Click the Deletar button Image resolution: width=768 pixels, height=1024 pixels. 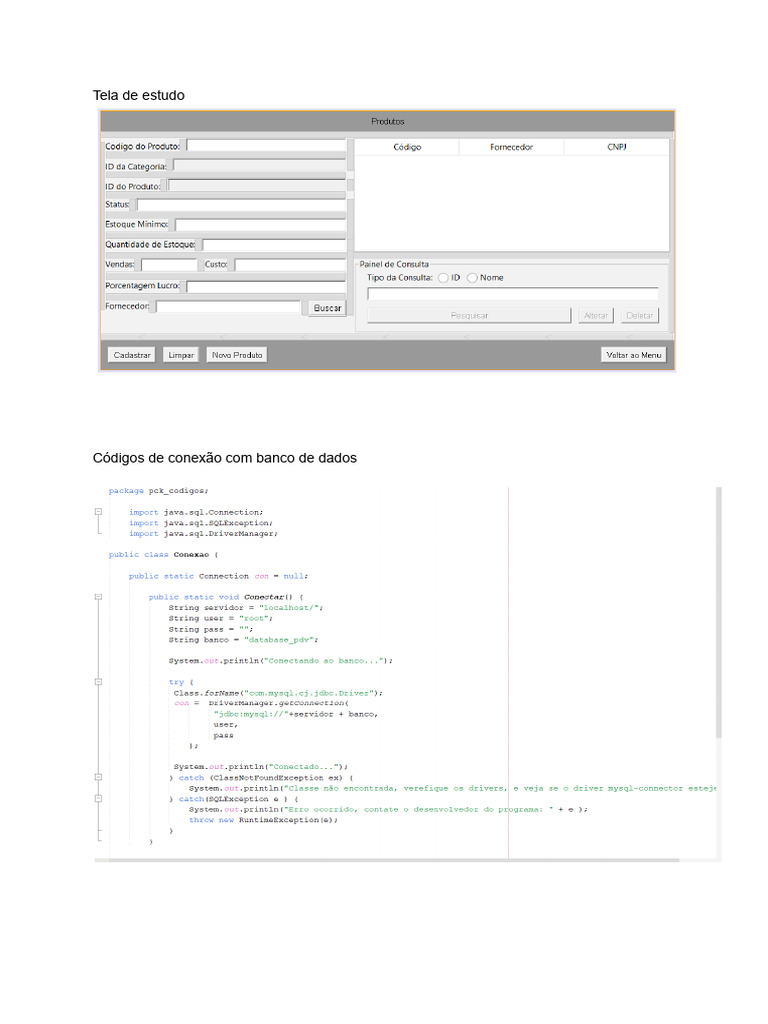pos(639,315)
